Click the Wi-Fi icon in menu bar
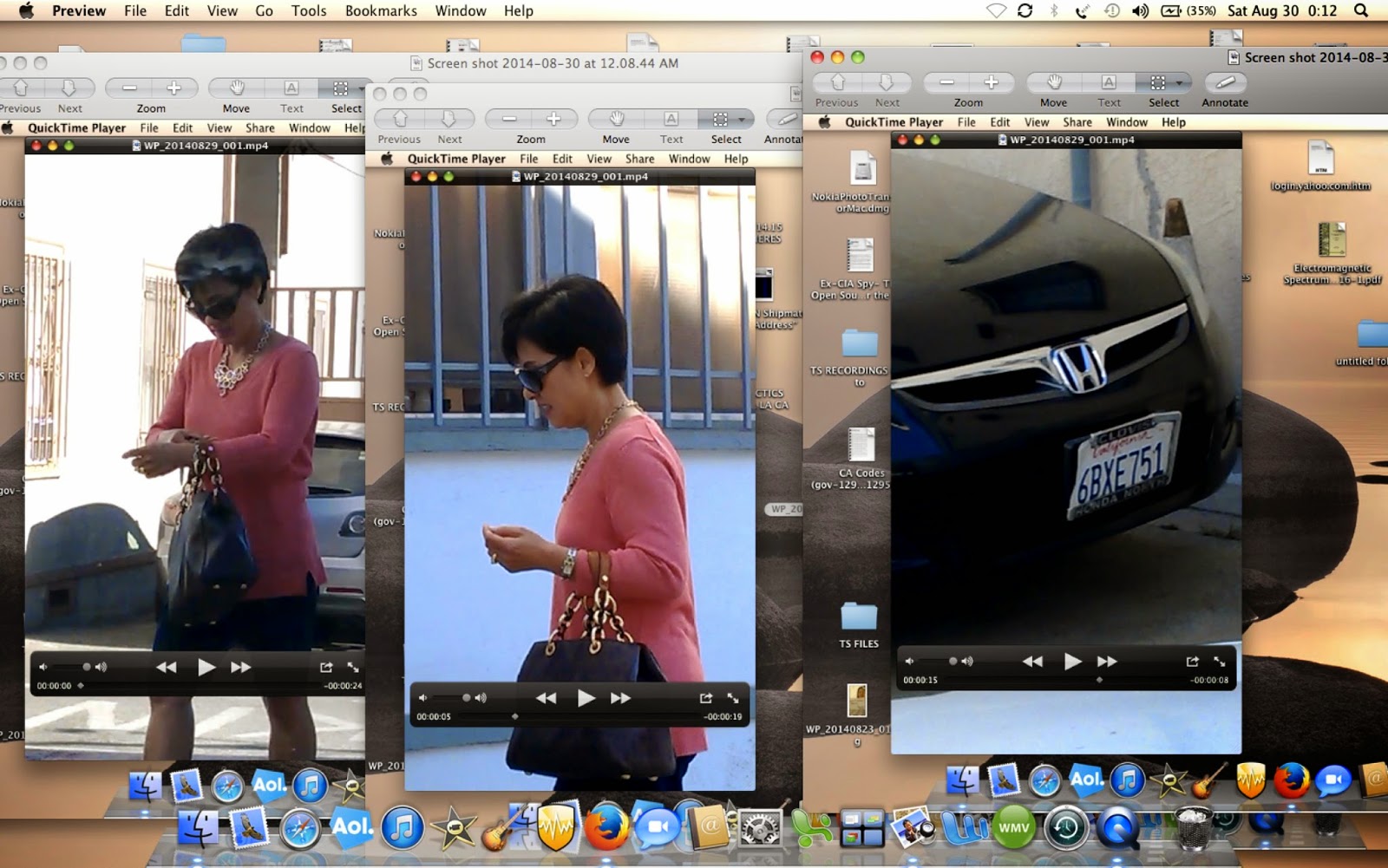1388x868 pixels. (996, 10)
